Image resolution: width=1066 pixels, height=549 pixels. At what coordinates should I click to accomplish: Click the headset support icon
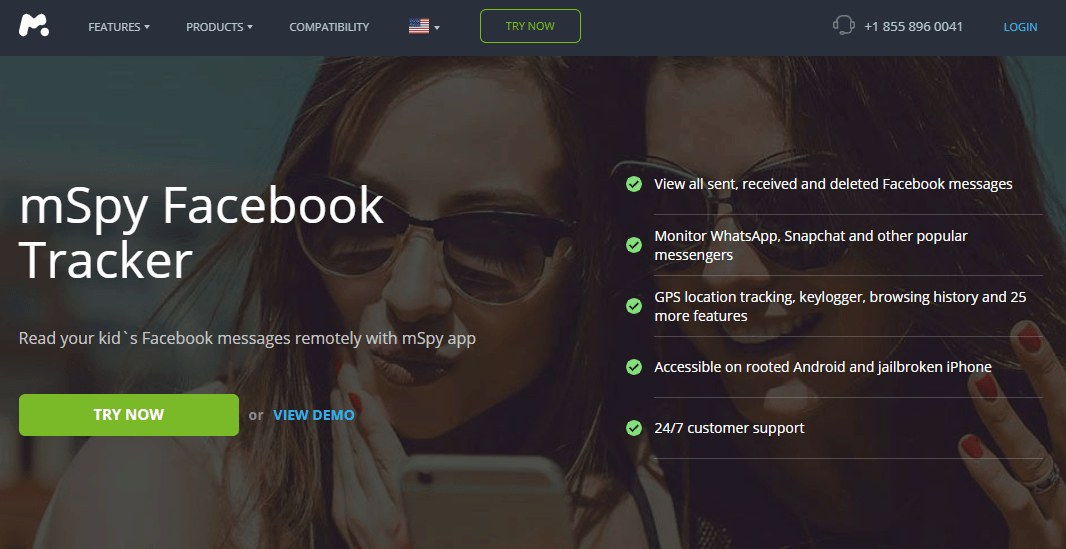click(x=843, y=26)
